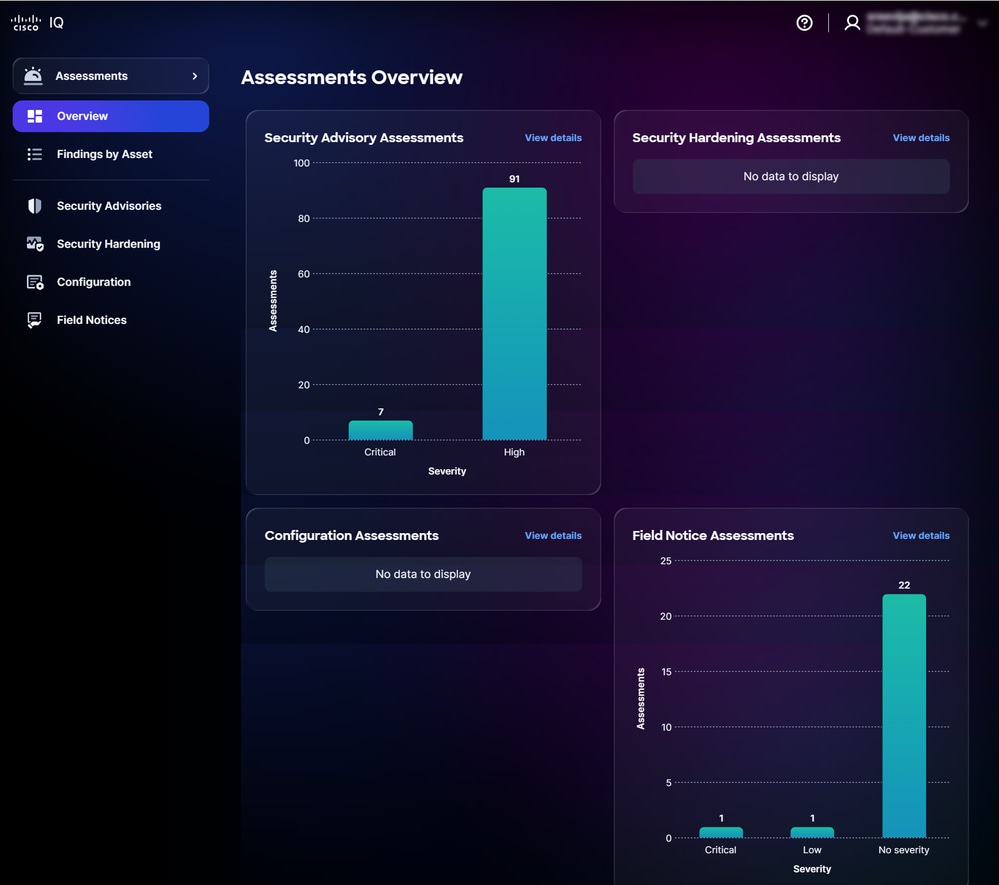Click No data to display under Configuration
This screenshot has height=885, width=999.
[423, 574]
